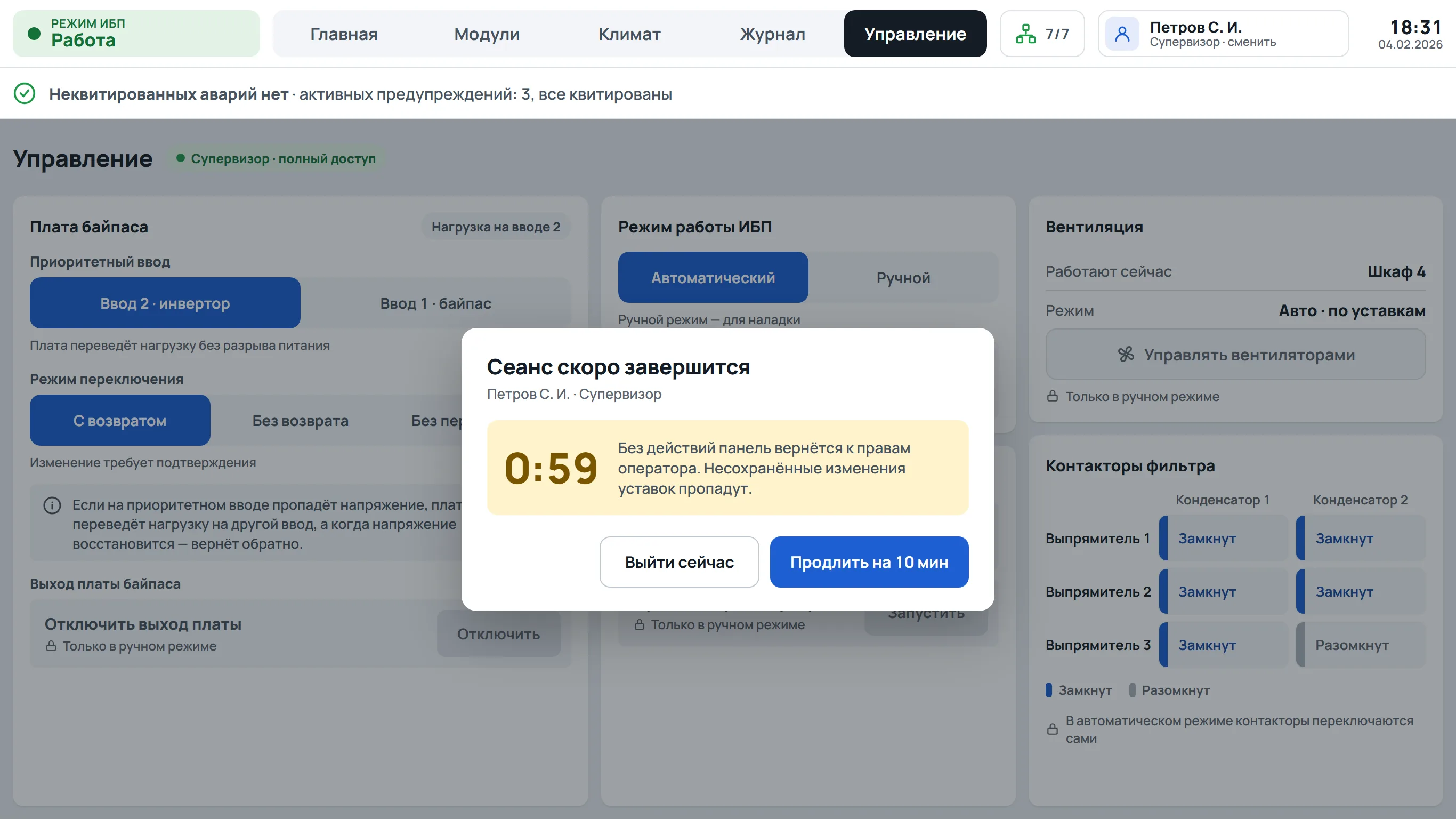The image size is (1456, 819).
Task: Click the lock icon beside Вентиляция's Только в ручном режиме
Action: 1053,396
